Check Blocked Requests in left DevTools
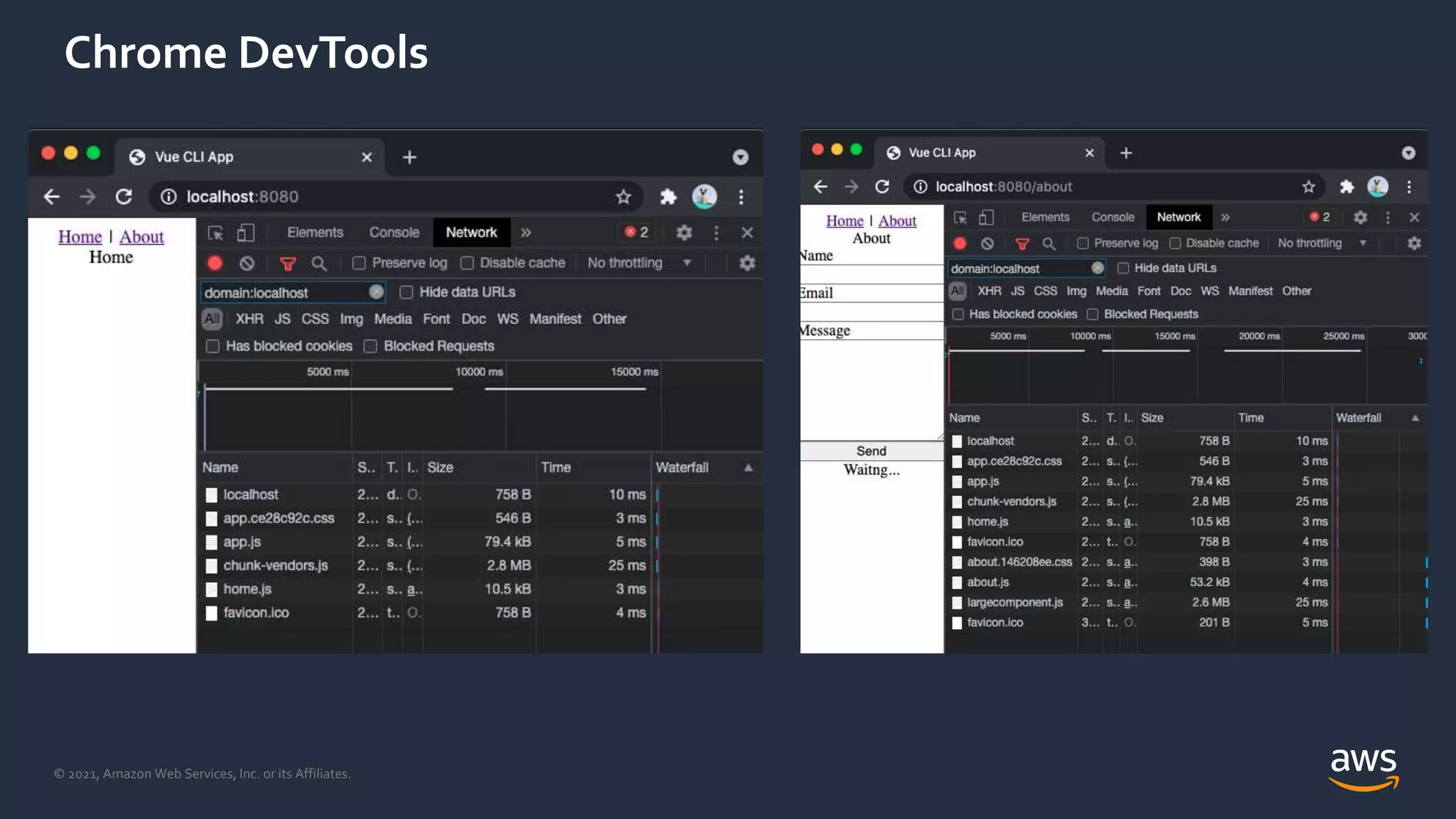Viewport: 1456px width, 819px height. pos(370,346)
